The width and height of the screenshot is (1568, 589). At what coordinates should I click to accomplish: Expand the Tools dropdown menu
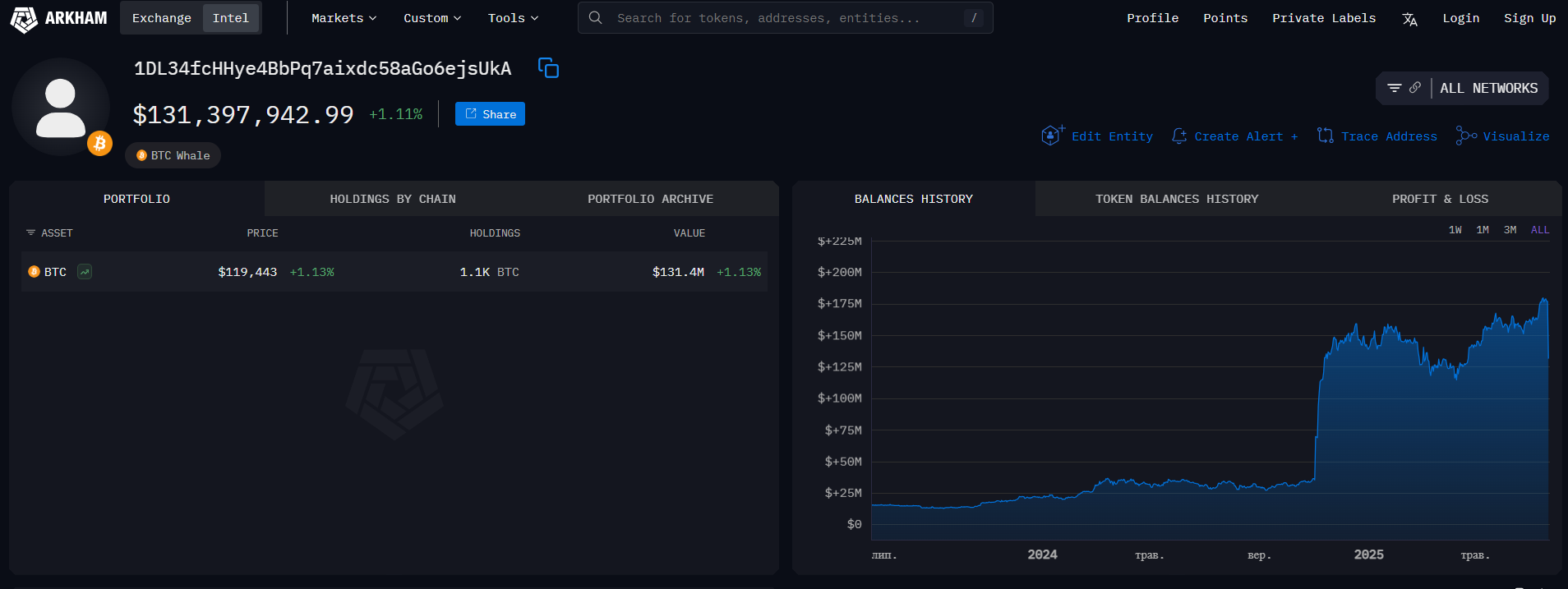tap(513, 18)
